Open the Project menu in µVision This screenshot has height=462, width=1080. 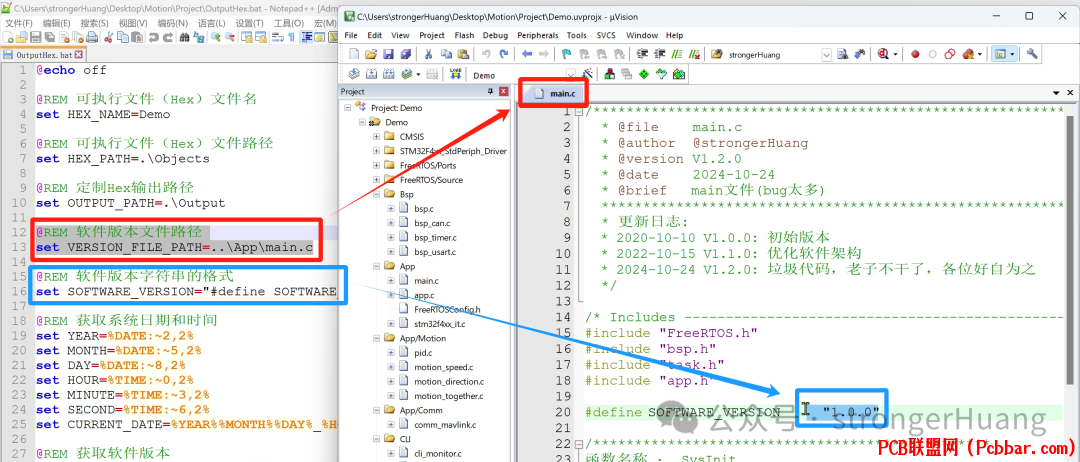pos(432,35)
